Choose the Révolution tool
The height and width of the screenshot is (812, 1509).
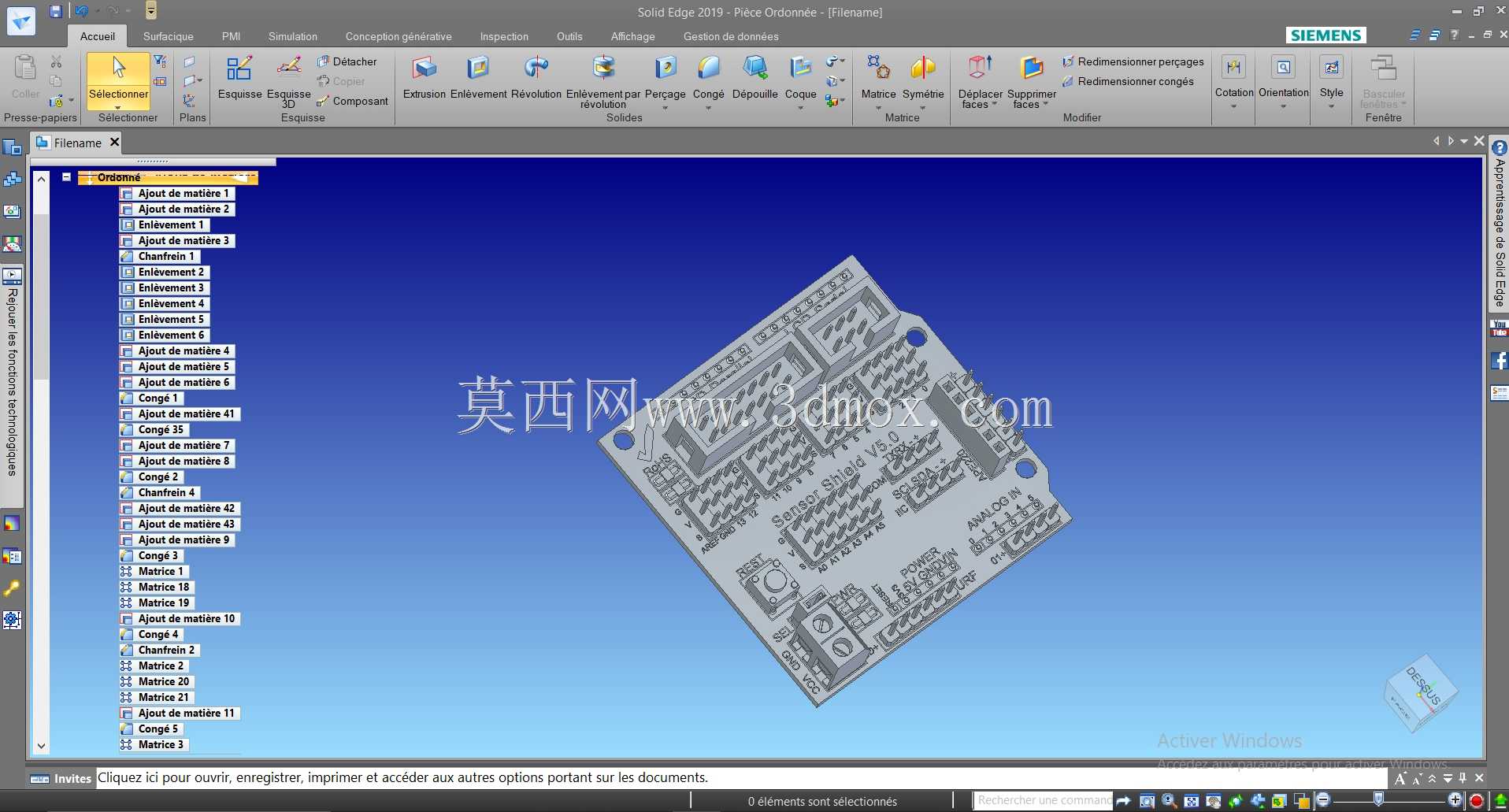point(536,77)
